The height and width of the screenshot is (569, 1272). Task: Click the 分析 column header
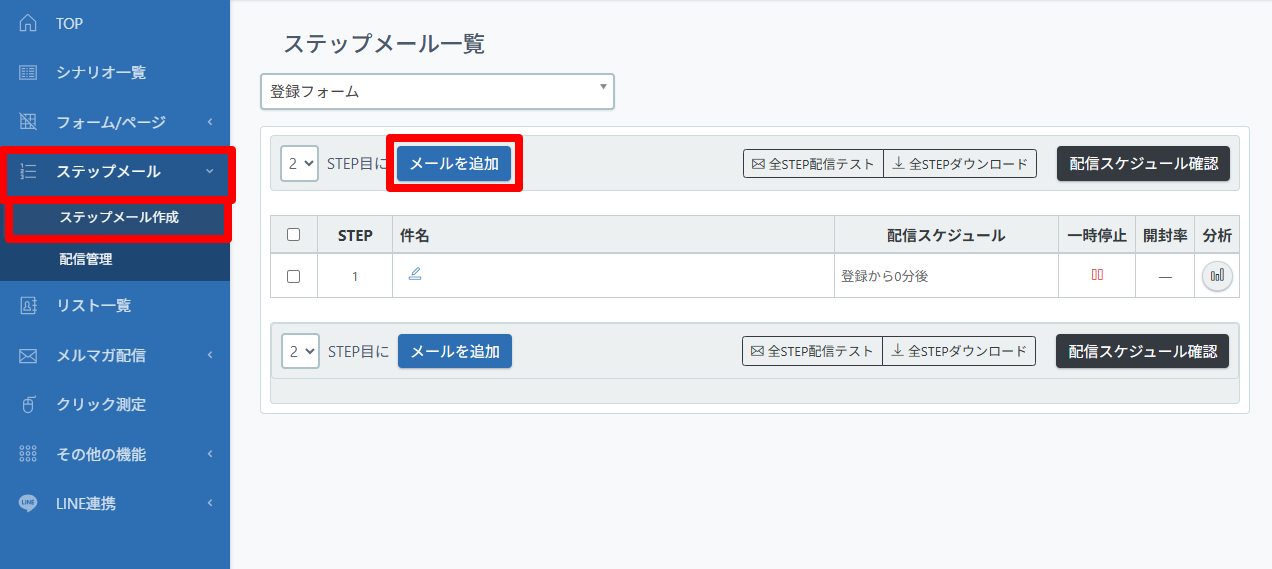[x=1217, y=236]
